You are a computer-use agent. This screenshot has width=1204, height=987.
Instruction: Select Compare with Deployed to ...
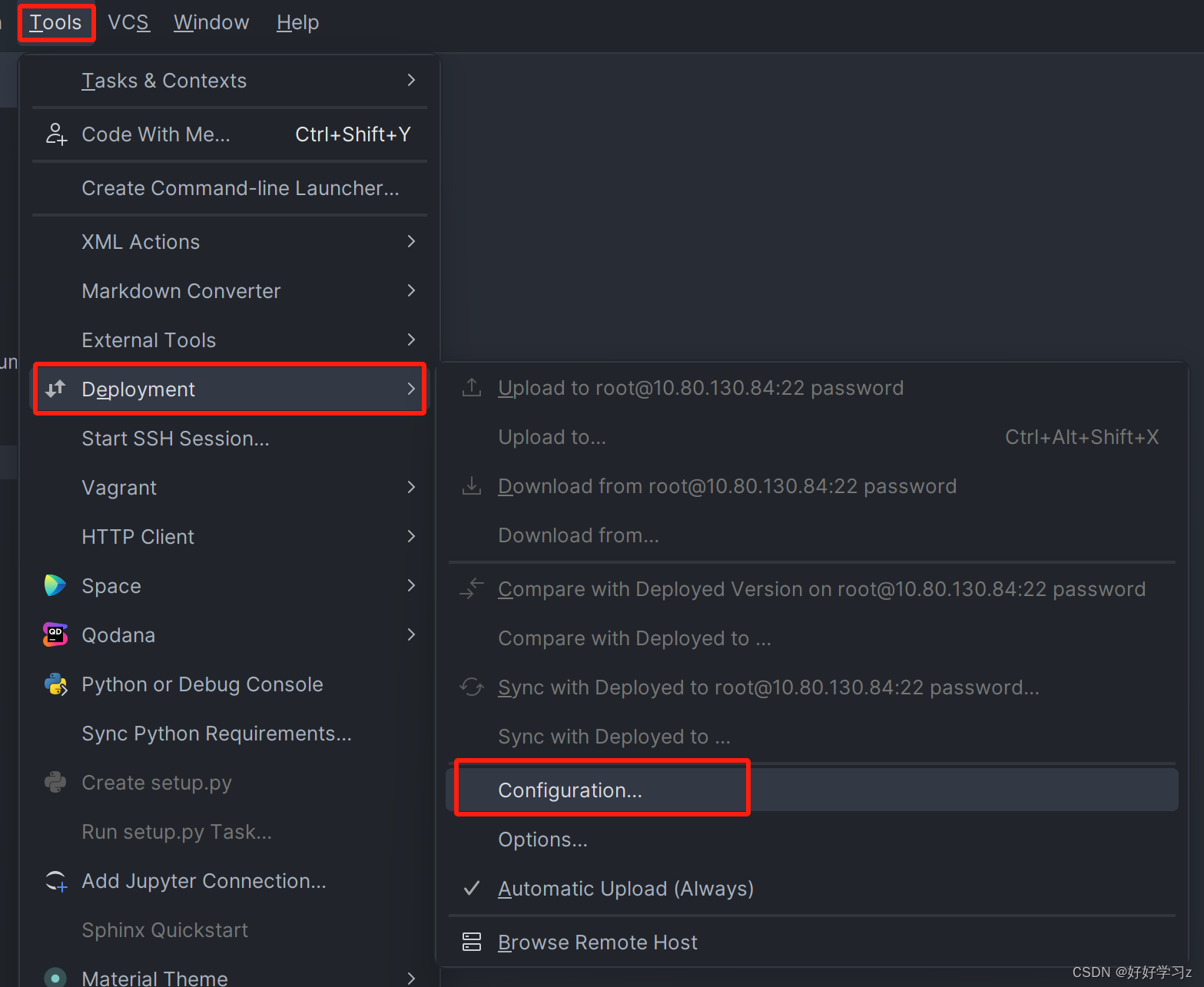click(812, 638)
